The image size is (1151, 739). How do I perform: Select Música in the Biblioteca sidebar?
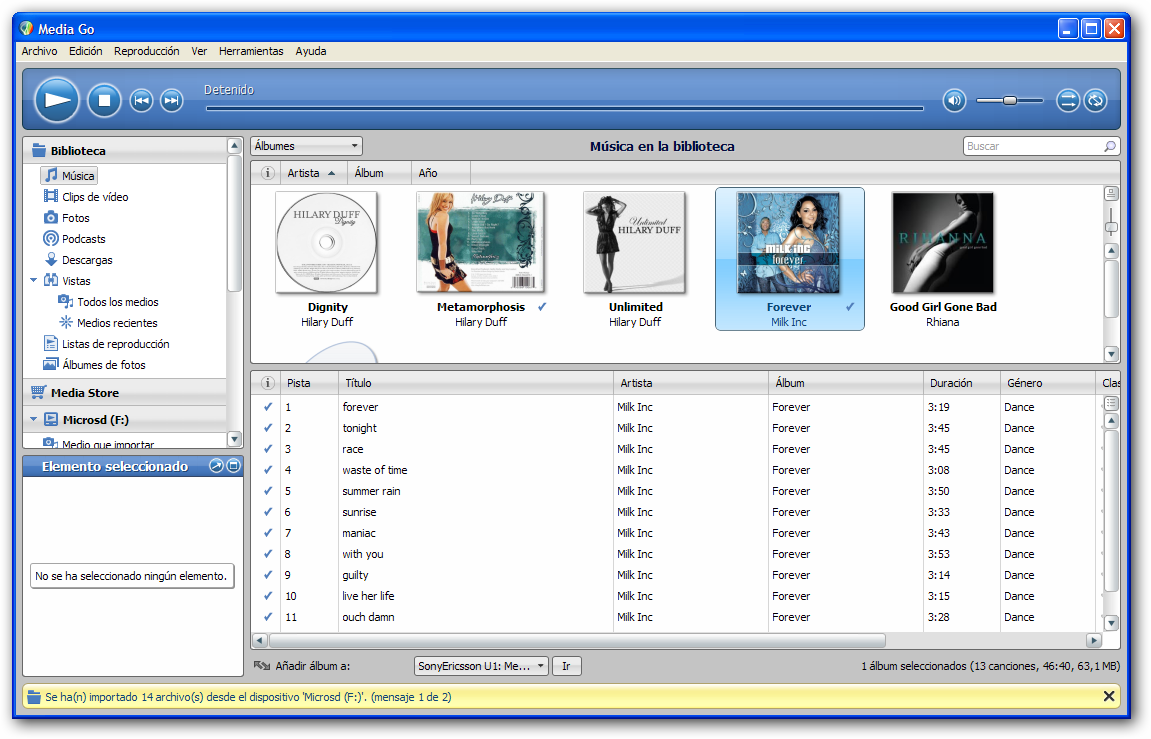click(x=70, y=175)
